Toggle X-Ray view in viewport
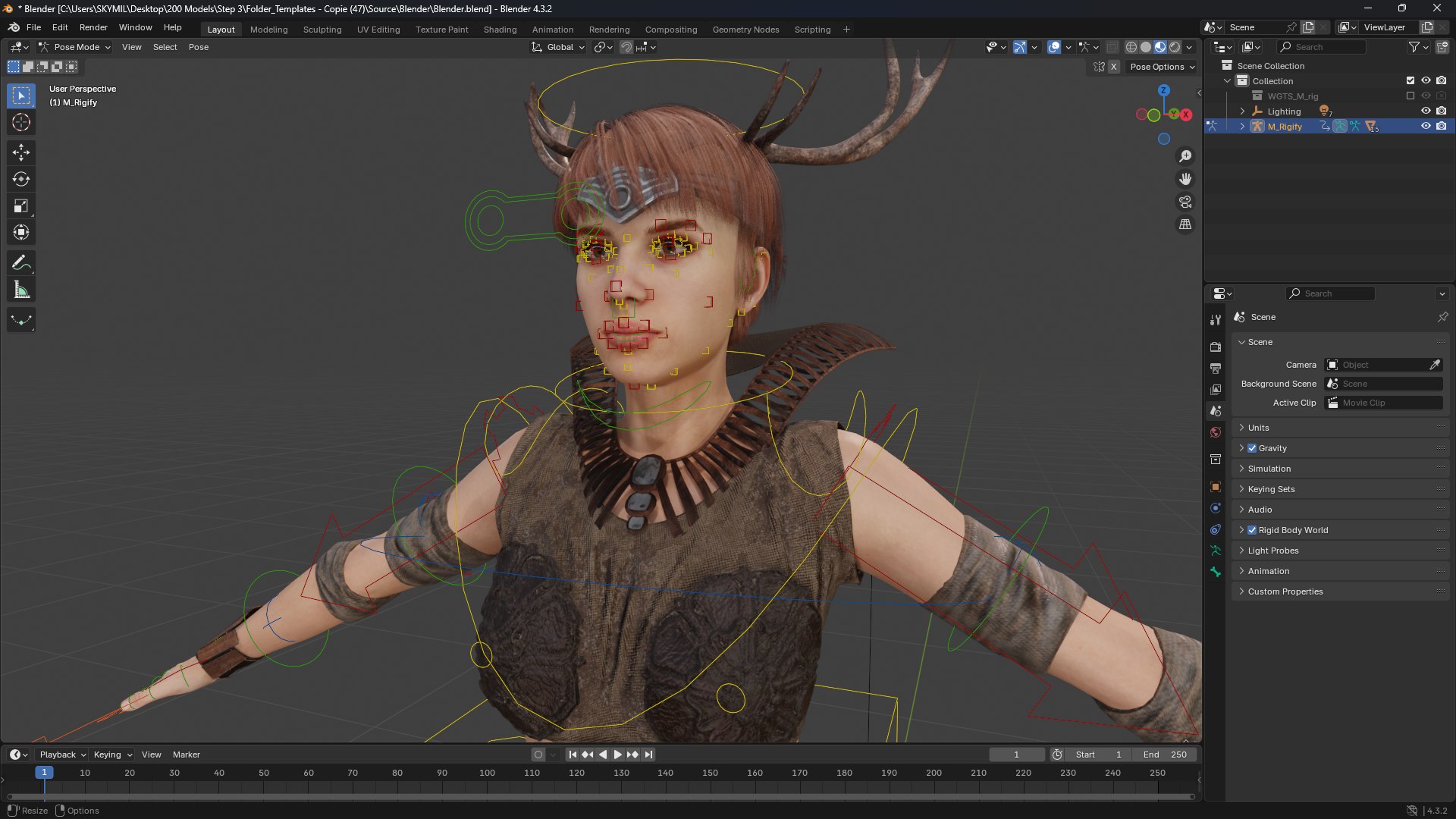This screenshot has height=819, width=1456. [x=1112, y=47]
